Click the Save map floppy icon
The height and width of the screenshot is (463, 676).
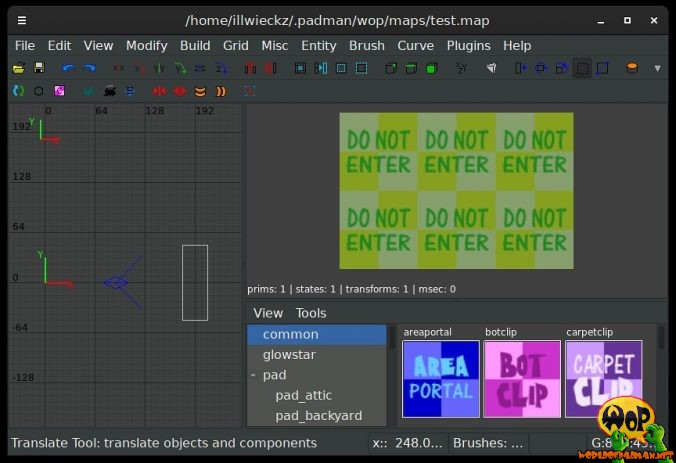click(x=39, y=68)
